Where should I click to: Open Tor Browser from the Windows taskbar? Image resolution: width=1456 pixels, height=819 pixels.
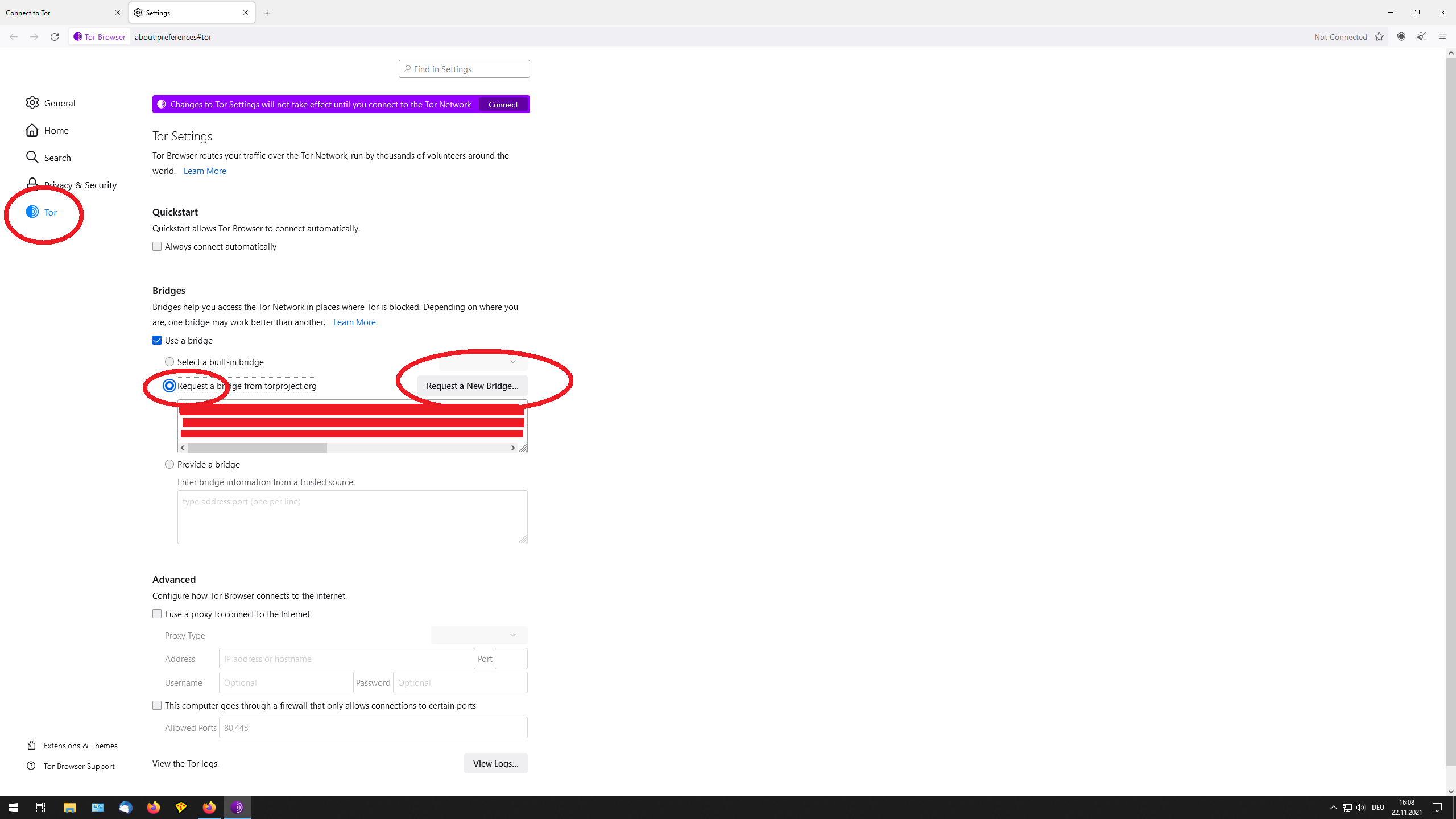tap(237, 807)
